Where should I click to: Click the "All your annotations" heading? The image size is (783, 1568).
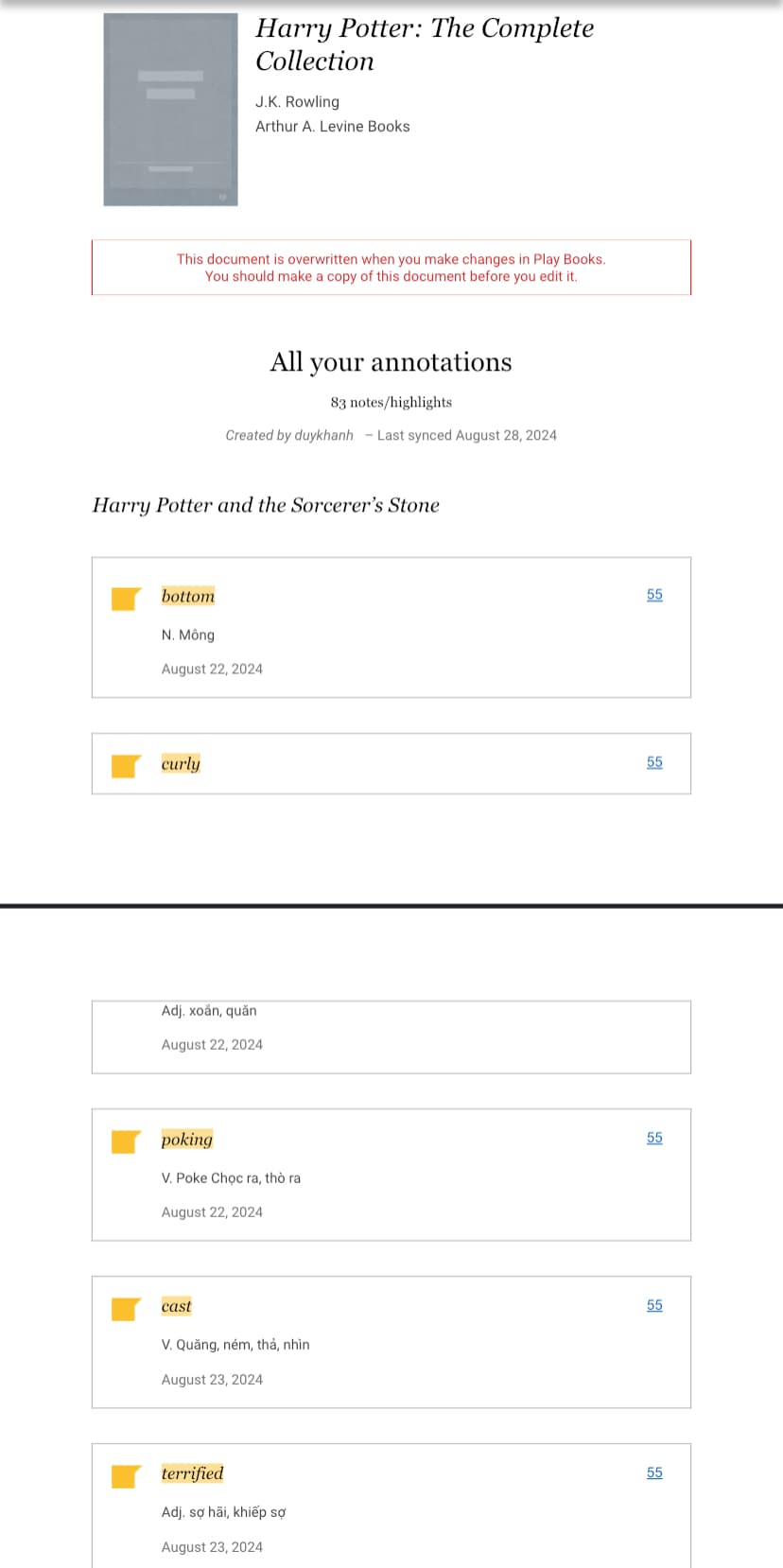[391, 362]
